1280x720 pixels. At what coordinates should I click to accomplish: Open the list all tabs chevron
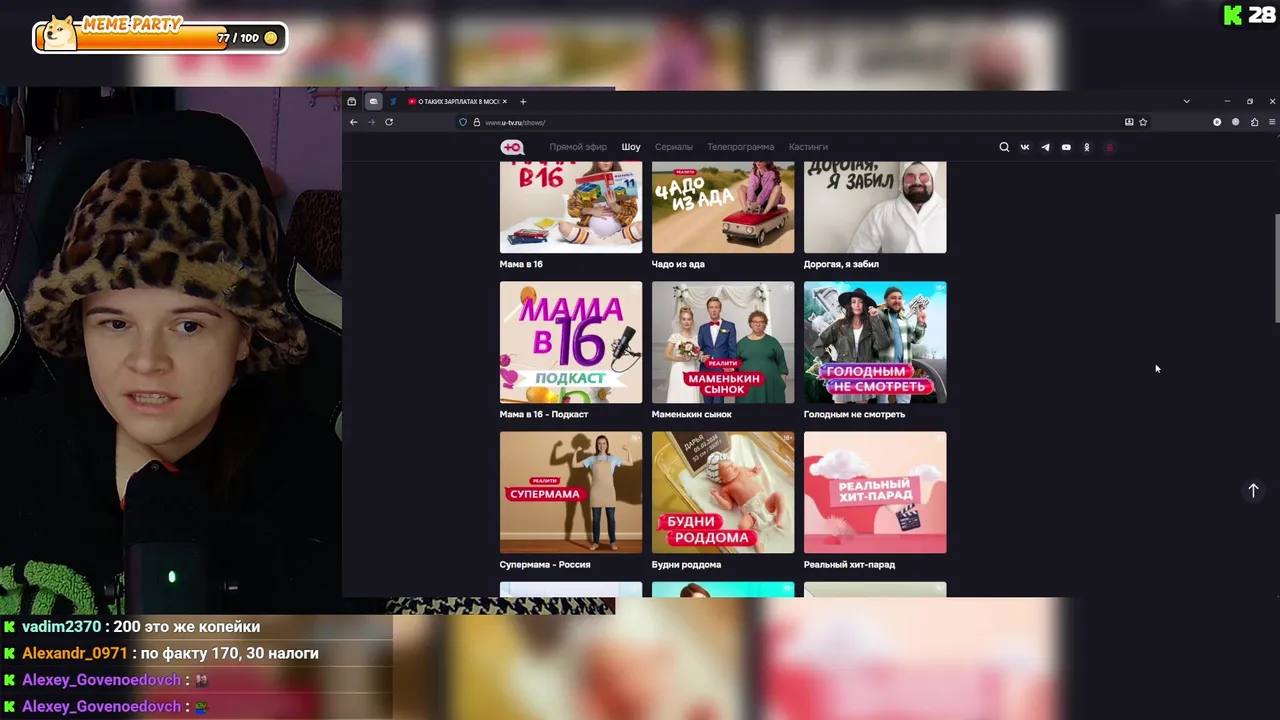pyautogui.click(x=1186, y=101)
